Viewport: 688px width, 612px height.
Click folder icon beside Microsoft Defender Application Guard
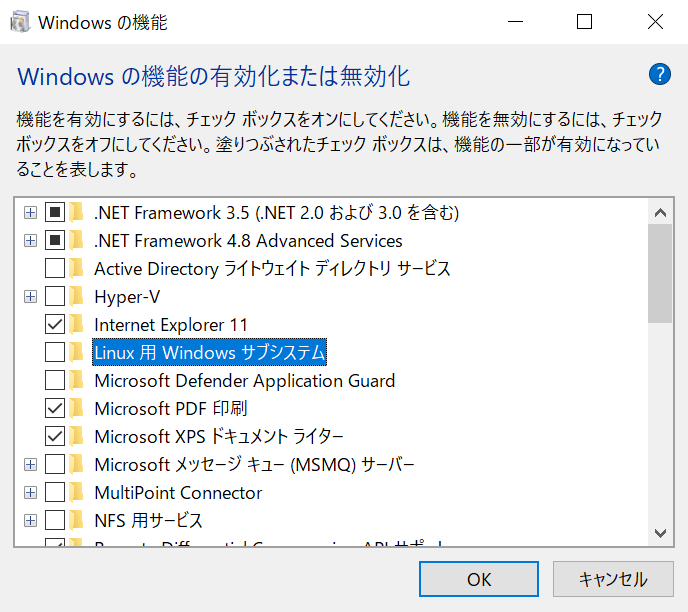[76, 380]
